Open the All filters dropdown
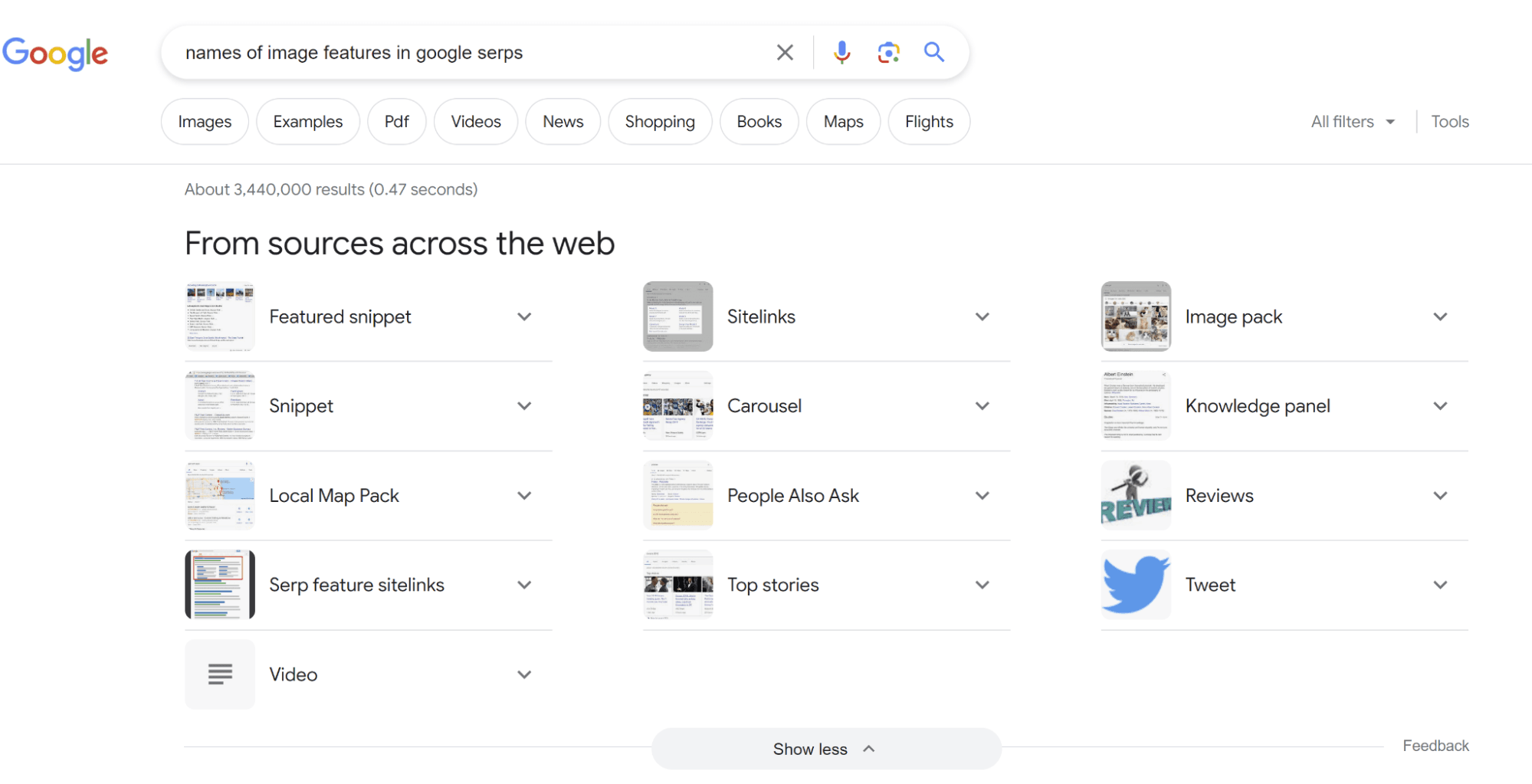Image resolution: width=1532 pixels, height=784 pixels. (1352, 122)
